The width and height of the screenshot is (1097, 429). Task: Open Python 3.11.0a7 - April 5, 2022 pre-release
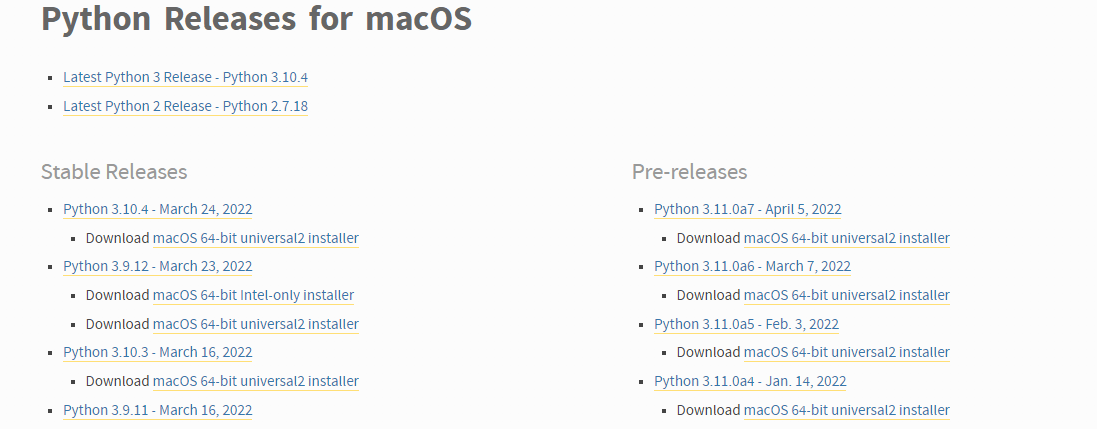pos(748,209)
